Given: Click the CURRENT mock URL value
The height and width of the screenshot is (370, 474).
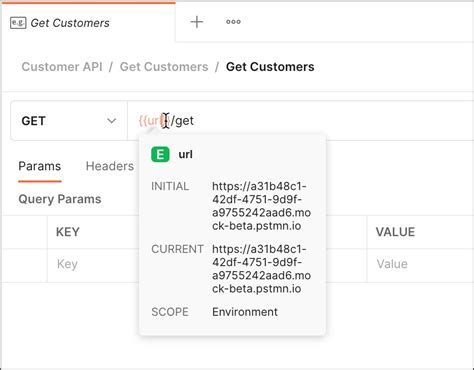Looking at the screenshot, I should [261, 269].
